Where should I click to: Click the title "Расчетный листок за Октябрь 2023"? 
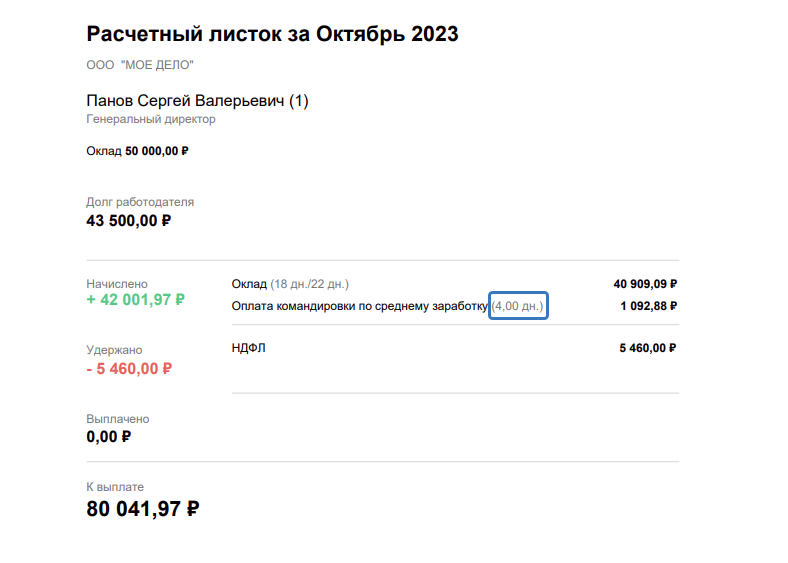272,35
